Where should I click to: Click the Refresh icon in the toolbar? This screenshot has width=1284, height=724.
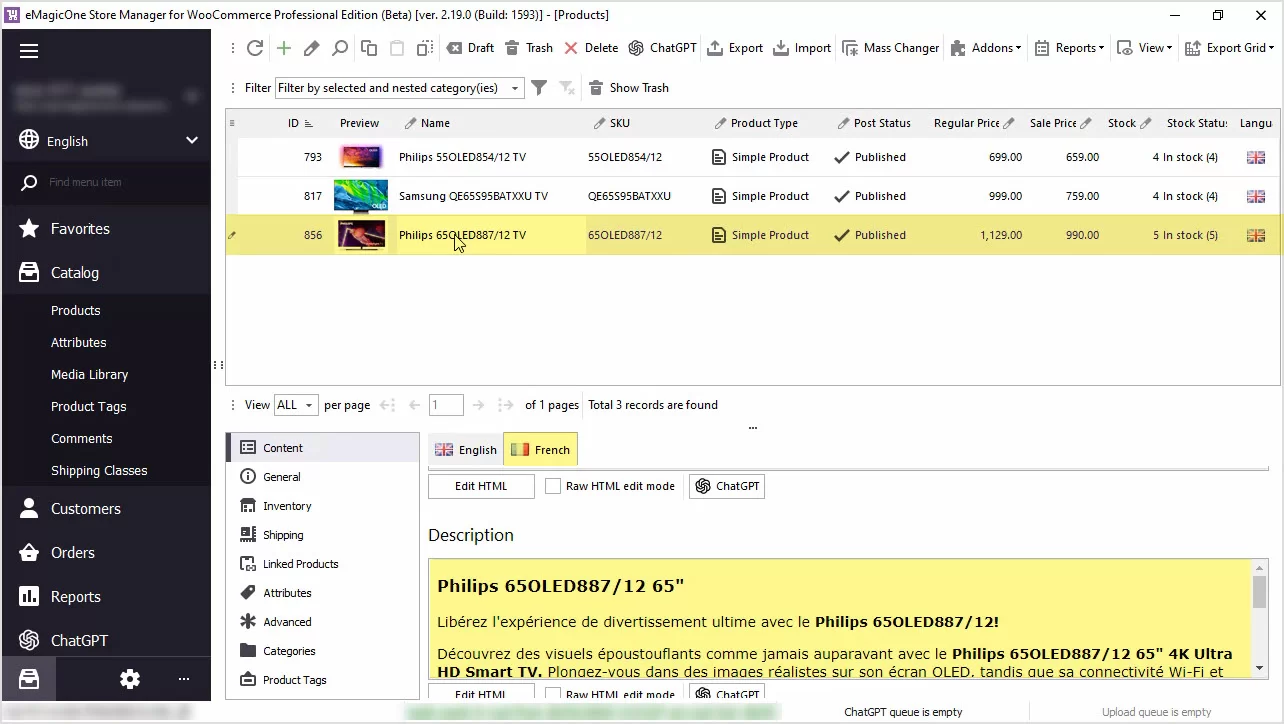click(255, 48)
